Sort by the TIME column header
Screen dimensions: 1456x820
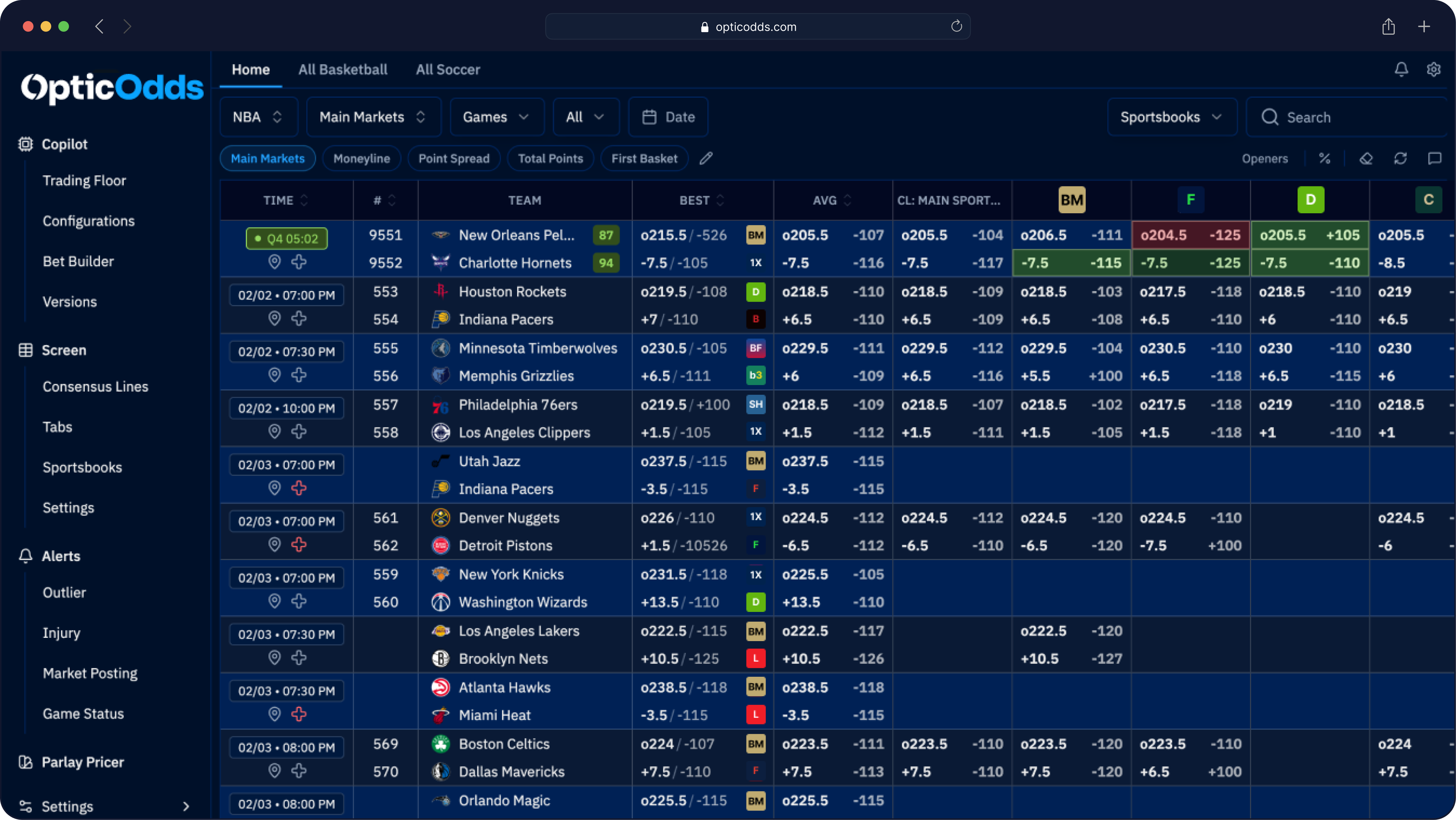[286, 200]
